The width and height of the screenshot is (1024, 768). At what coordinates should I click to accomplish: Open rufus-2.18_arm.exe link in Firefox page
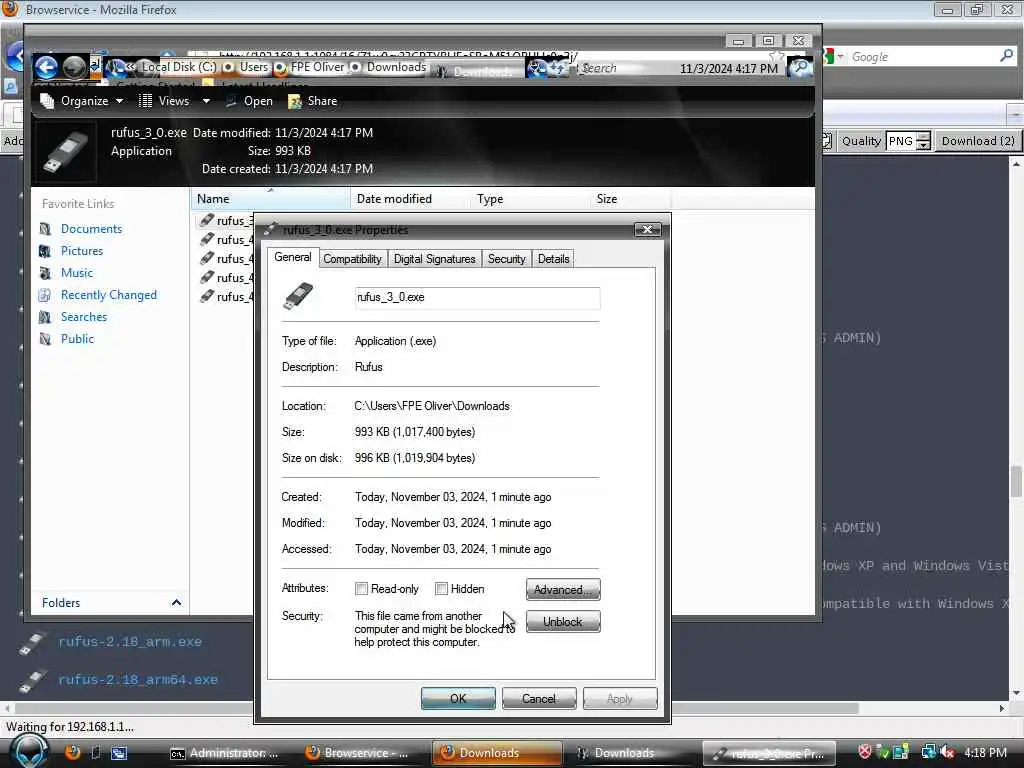click(x=130, y=642)
